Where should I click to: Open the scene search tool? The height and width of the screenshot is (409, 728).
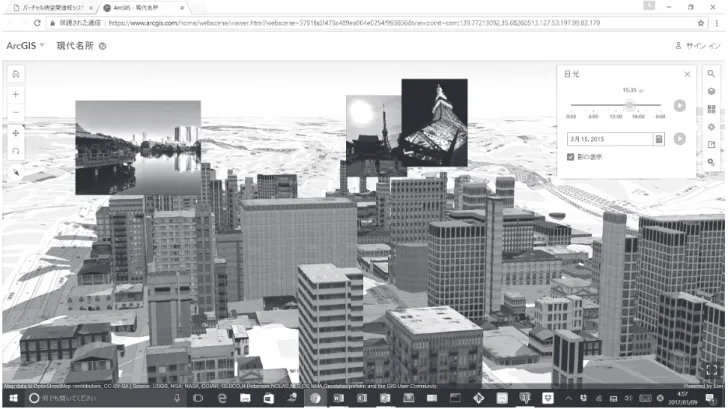coord(711,73)
